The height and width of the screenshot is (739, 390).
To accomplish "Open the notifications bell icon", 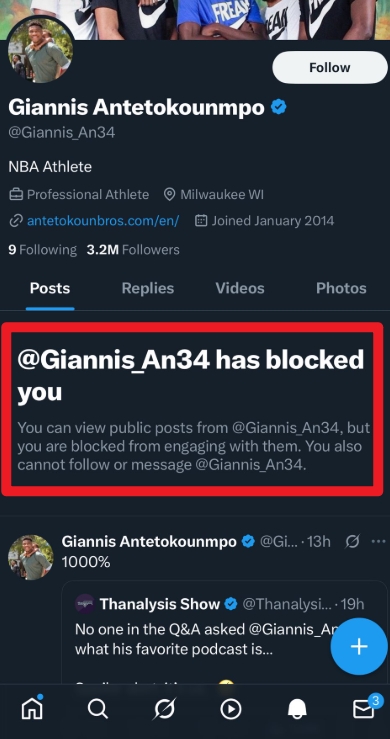I will pyautogui.click(x=298, y=709).
